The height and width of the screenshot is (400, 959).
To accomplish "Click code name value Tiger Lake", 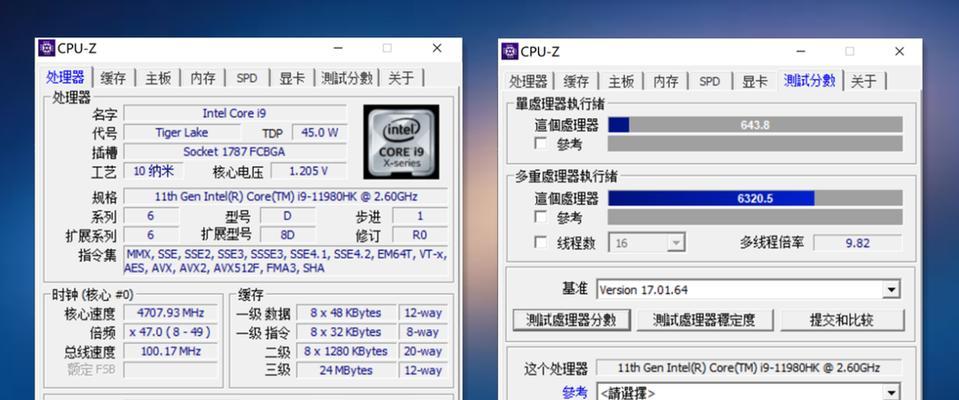I will [182, 133].
